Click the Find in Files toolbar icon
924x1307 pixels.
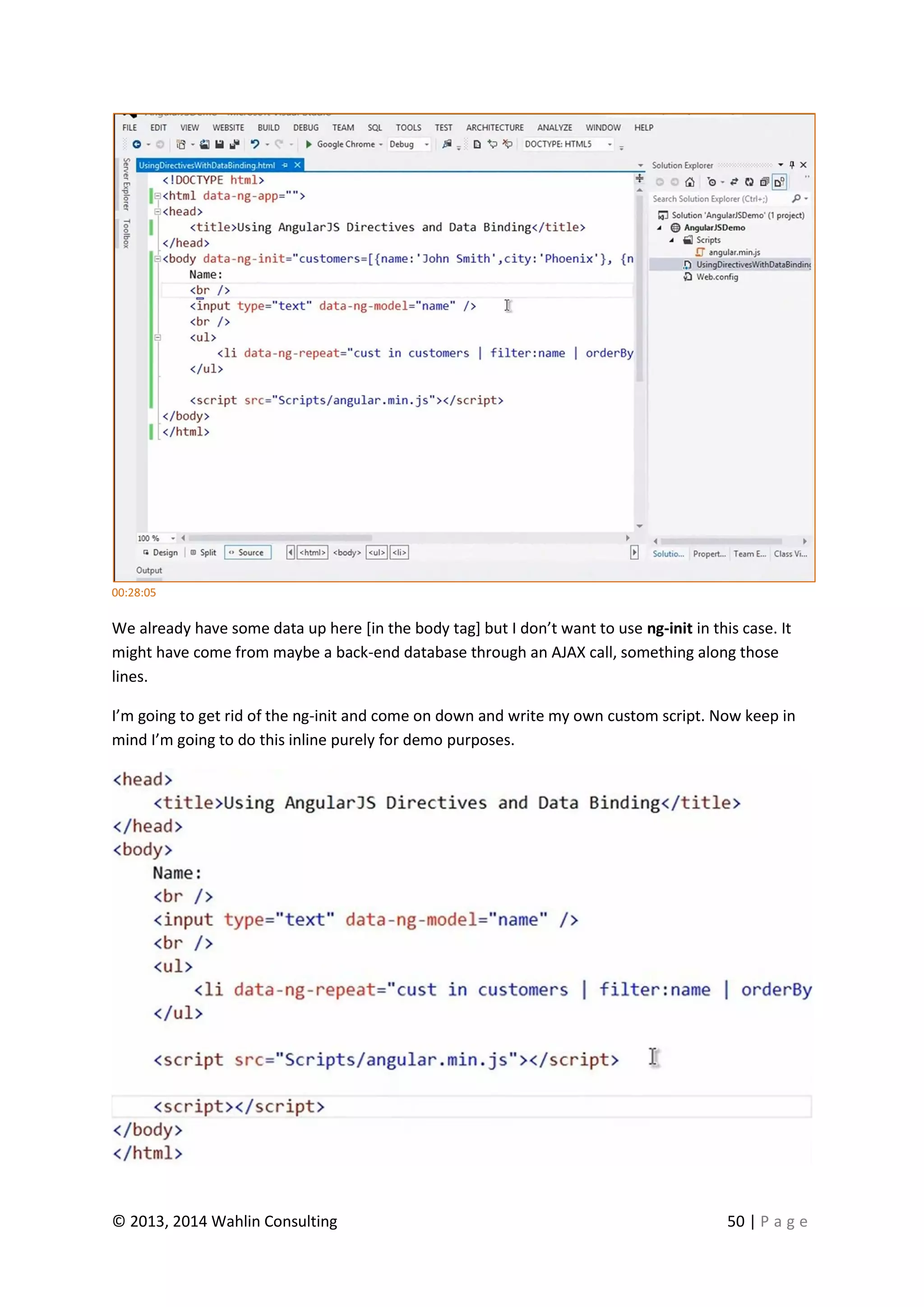[447, 144]
